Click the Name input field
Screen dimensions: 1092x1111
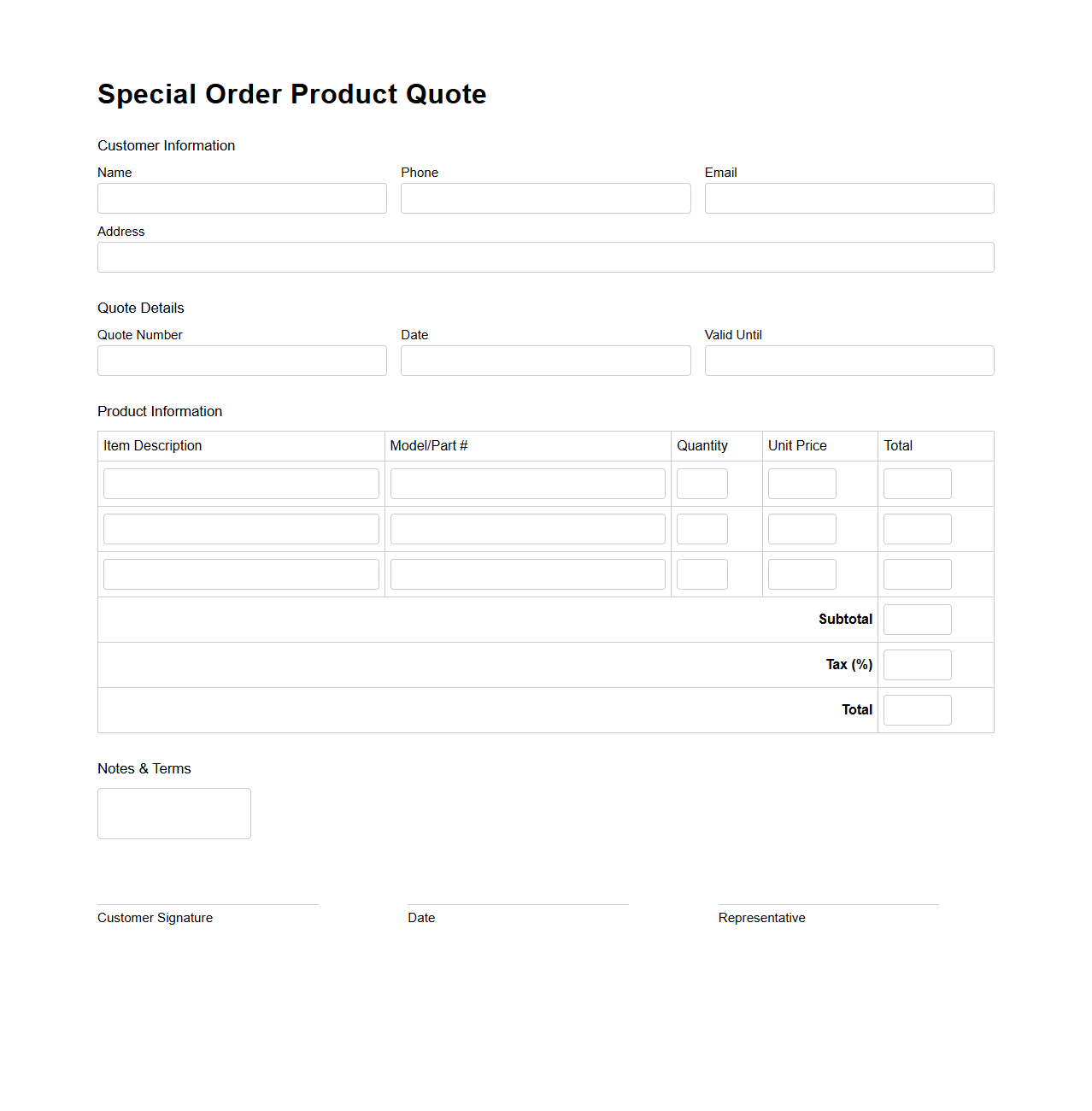242,198
